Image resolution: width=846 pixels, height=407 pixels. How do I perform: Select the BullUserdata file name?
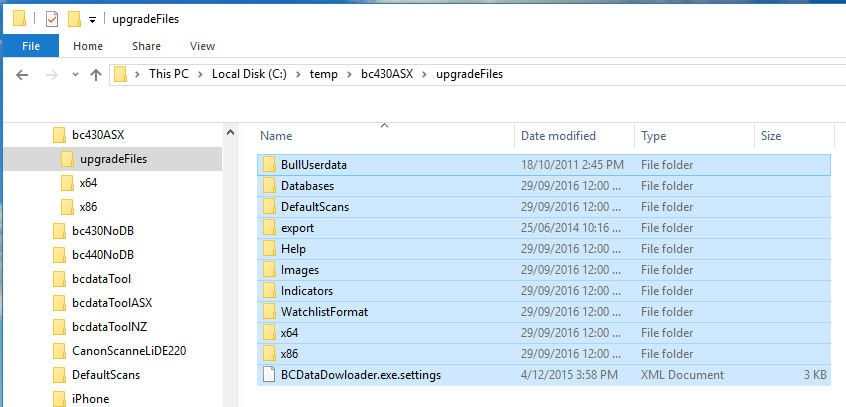pos(313,165)
